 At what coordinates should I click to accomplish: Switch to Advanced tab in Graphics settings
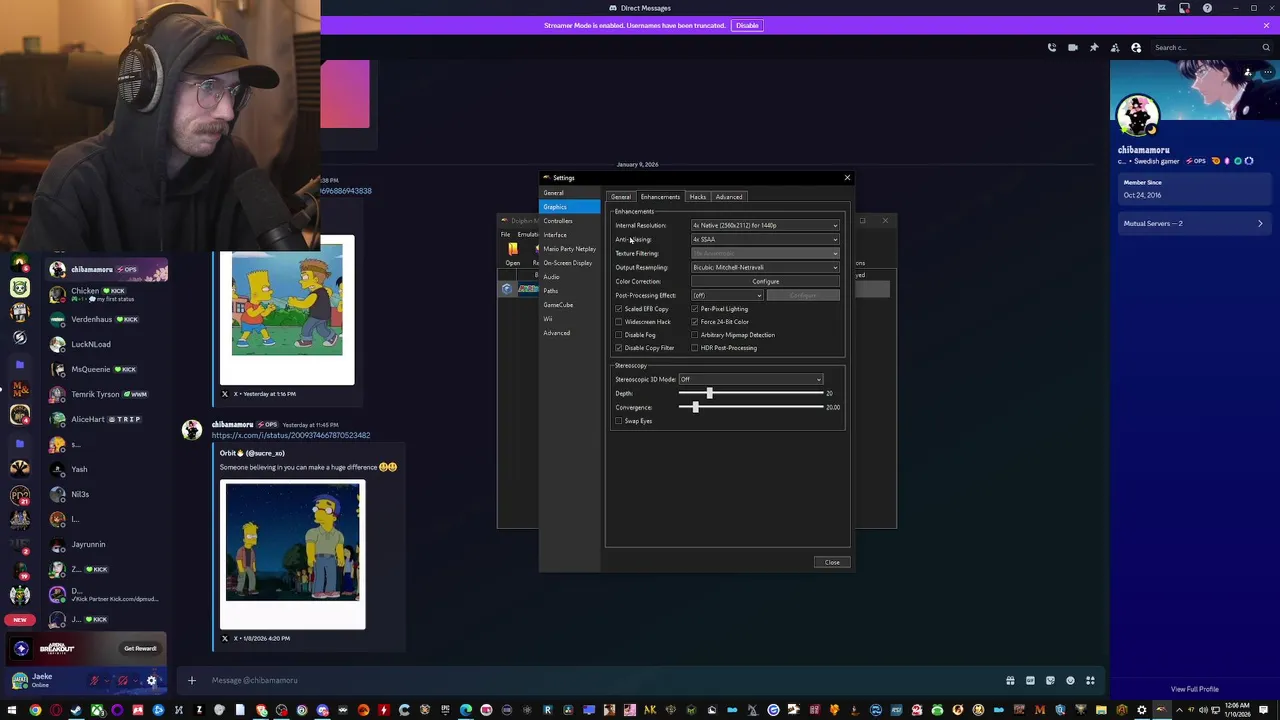729,197
